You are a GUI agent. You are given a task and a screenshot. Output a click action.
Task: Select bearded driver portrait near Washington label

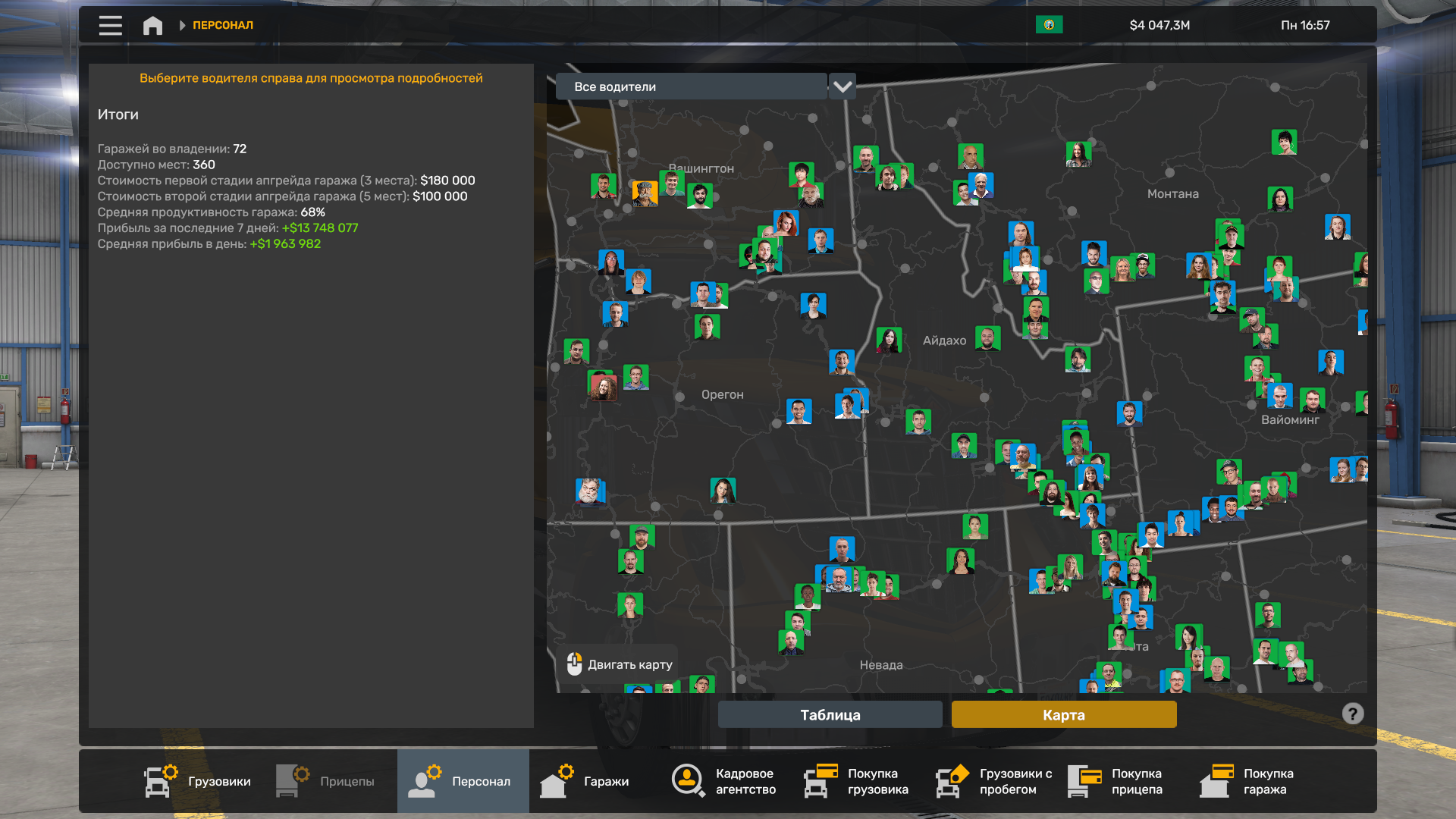pyautogui.click(x=699, y=196)
